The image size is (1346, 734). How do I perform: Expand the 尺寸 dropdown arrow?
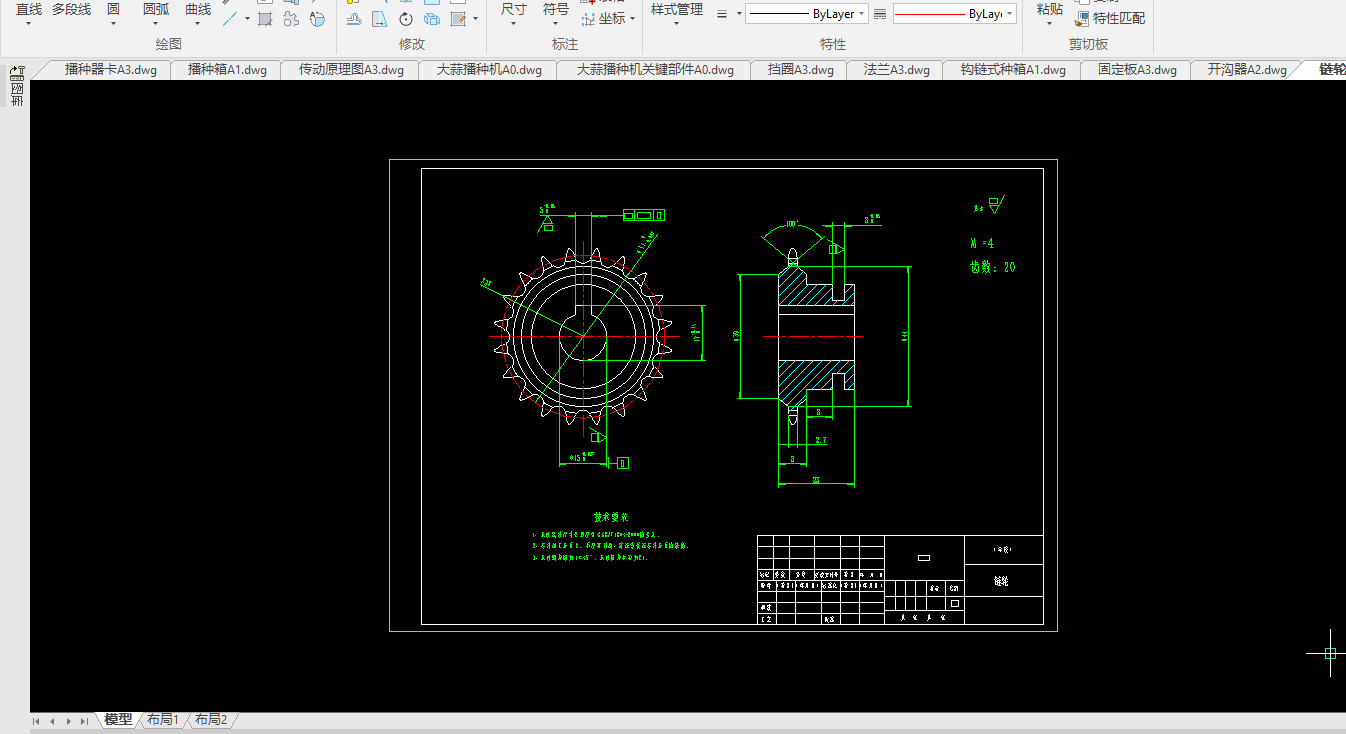click(513, 23)
